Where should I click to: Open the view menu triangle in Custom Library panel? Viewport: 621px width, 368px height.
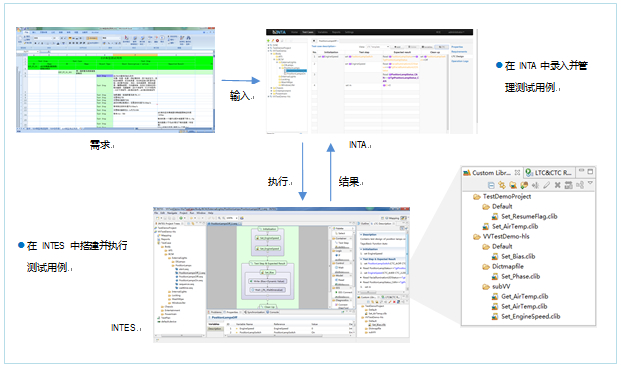coord(591,183)
